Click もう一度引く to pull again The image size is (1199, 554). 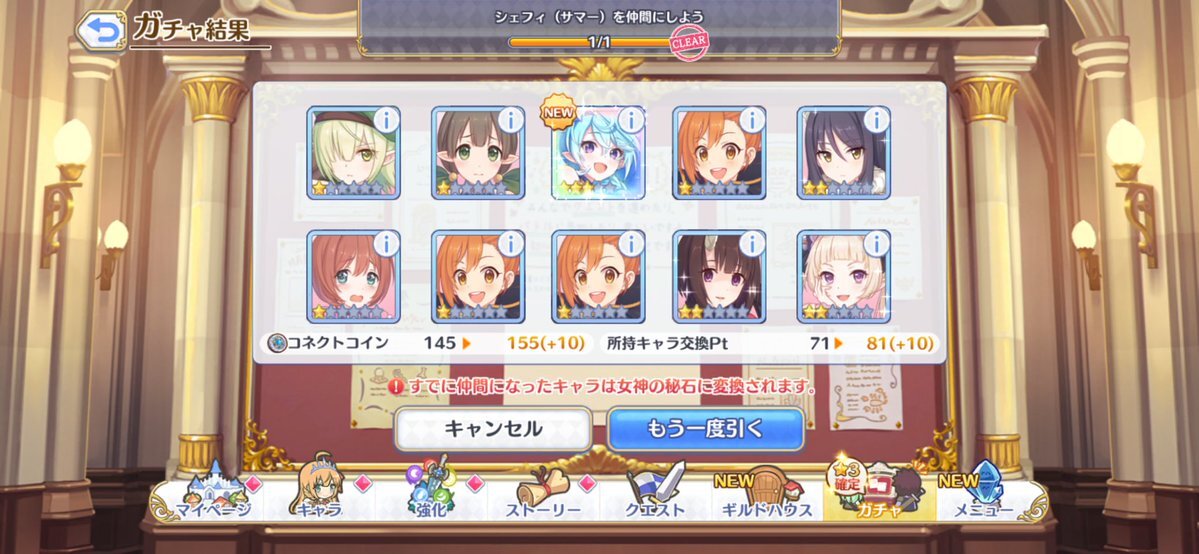pyautogui.click(x=706, y=429)
